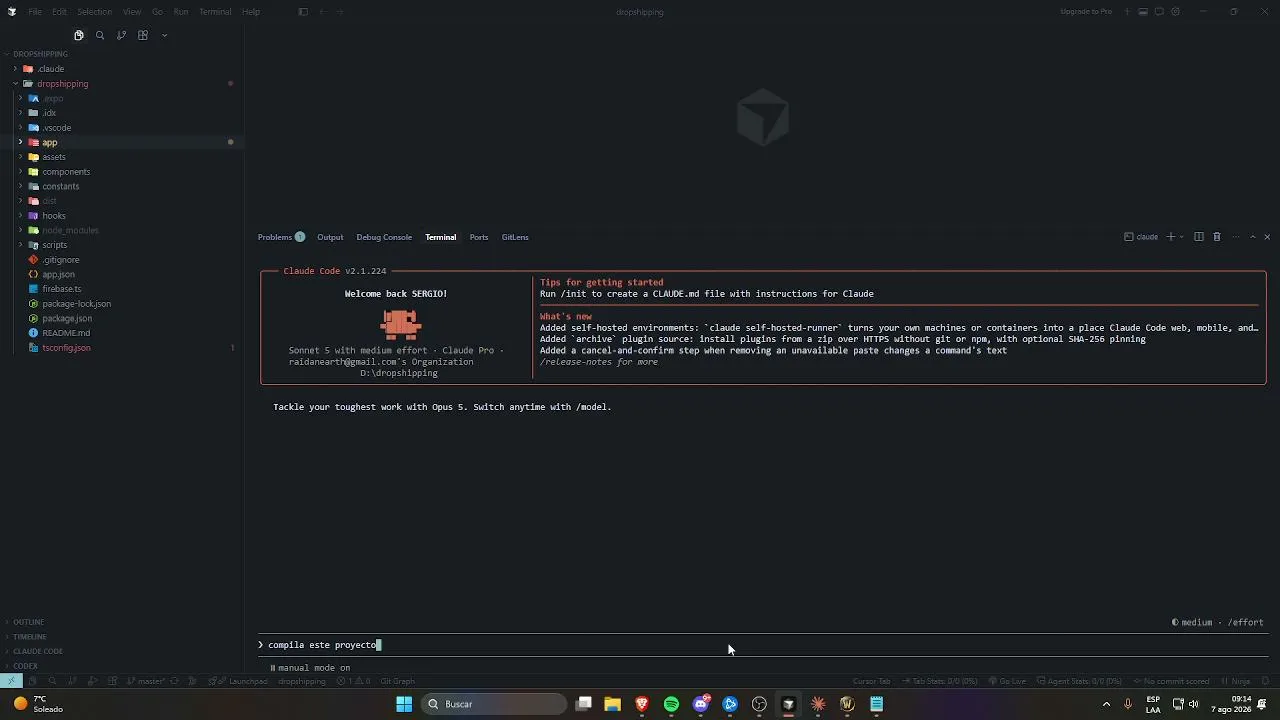
Task: Open the View menu
Action: [x=132, y=12]
